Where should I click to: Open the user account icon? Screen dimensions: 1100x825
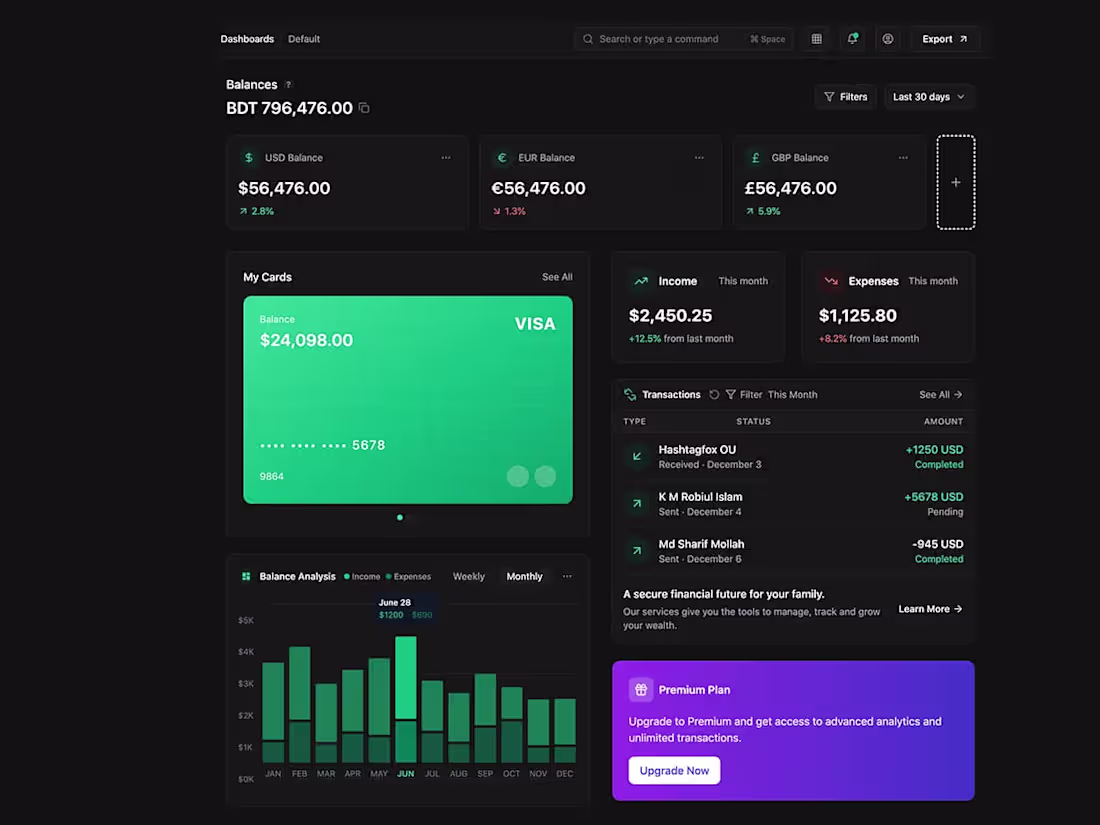point(887,38)
